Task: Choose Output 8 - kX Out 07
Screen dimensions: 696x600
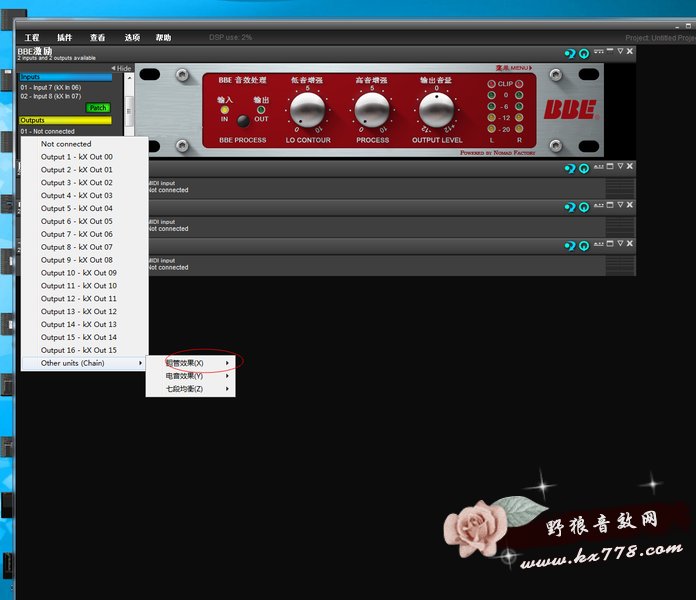Action: point(85,247)
